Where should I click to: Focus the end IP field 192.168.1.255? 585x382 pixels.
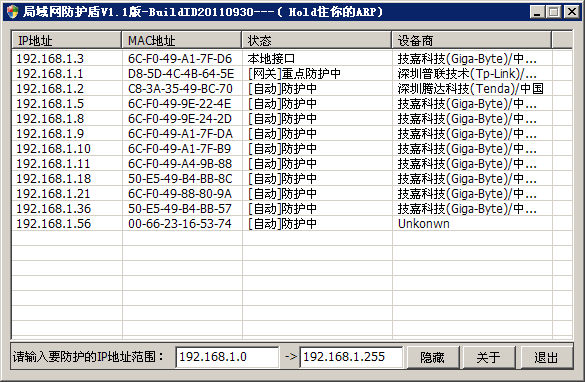[x=351, y=357]
